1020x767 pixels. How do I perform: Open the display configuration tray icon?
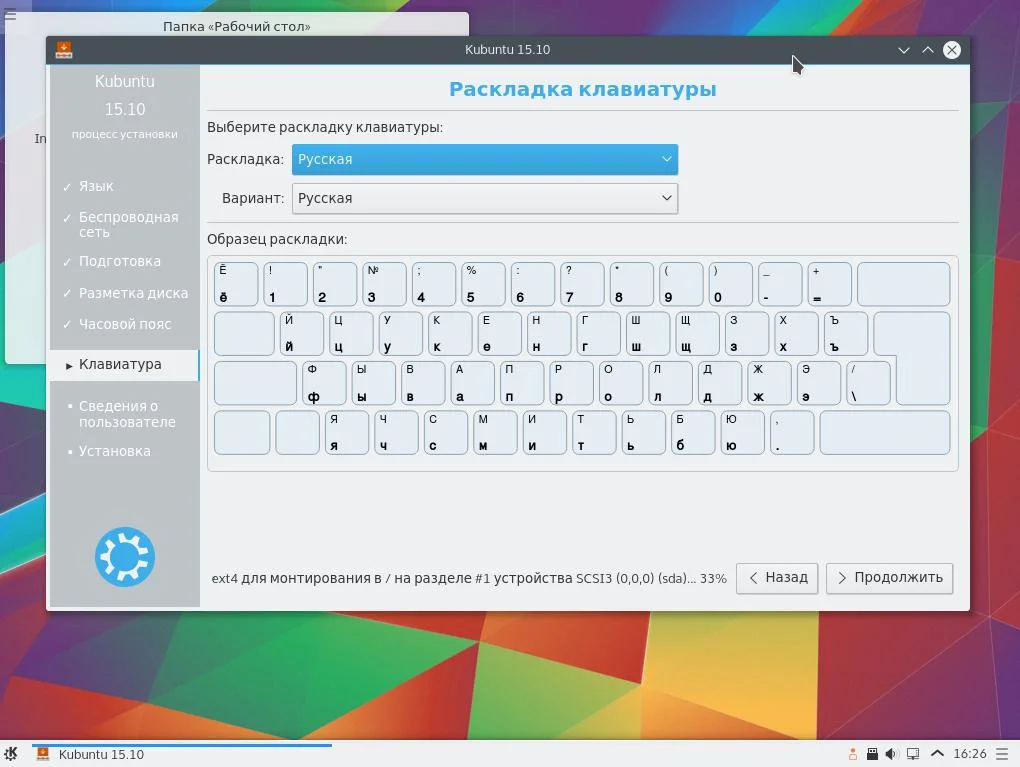click(913, 754)
